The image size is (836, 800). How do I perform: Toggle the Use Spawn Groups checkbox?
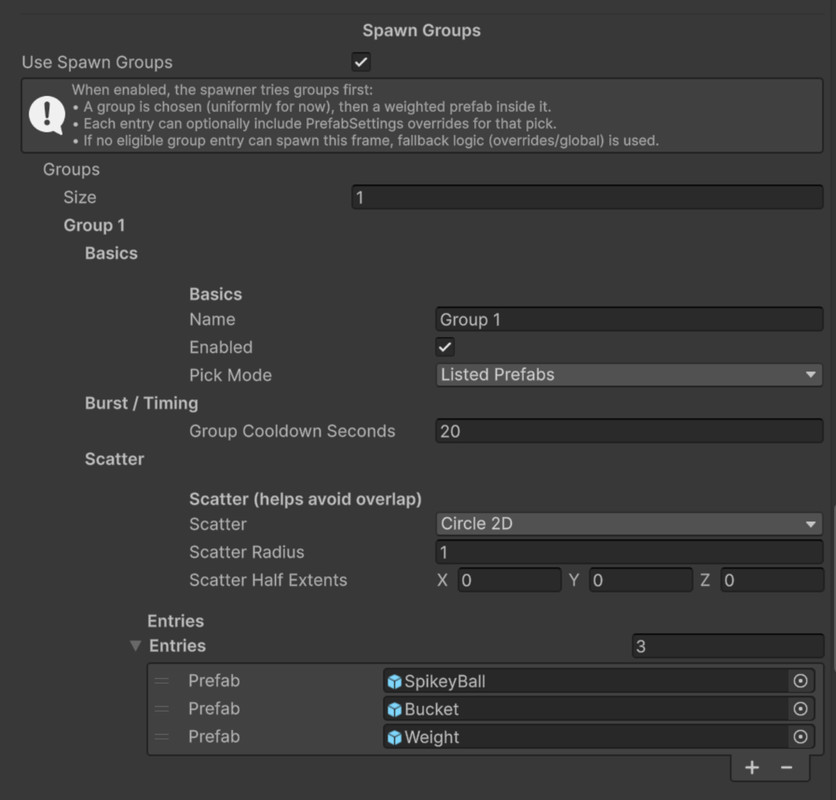tap(361, 62)
